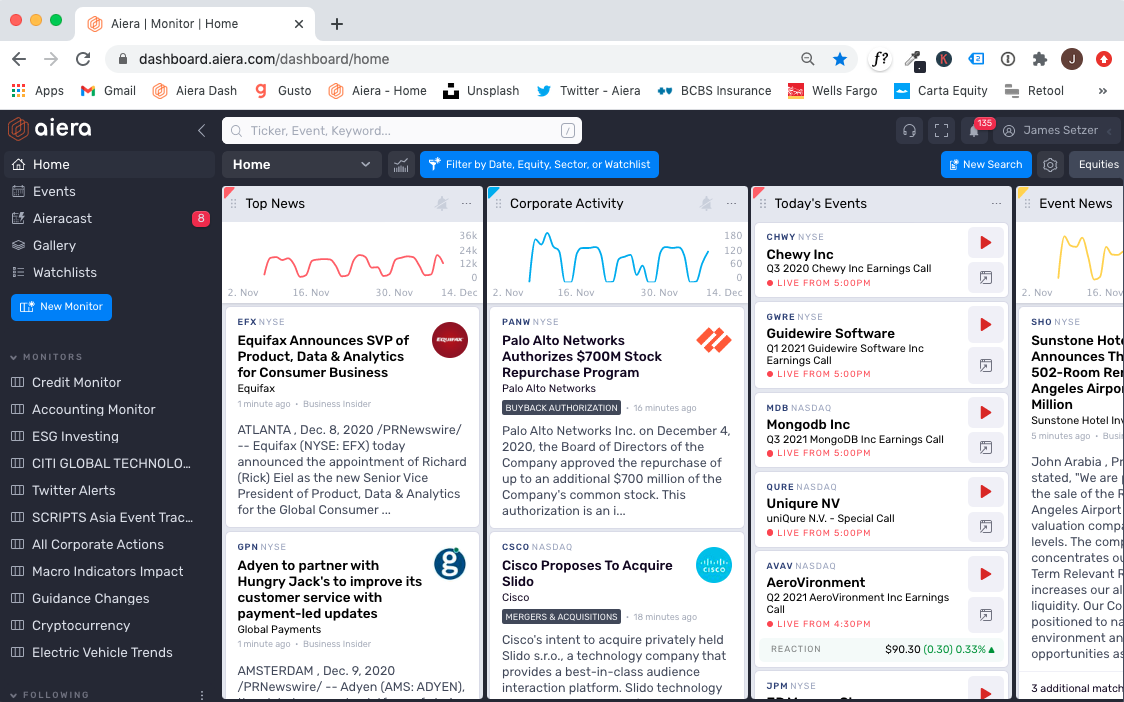Play the AeroVironment earnings call
This screenshot has height=702, width=1124.
click(986, 574)
